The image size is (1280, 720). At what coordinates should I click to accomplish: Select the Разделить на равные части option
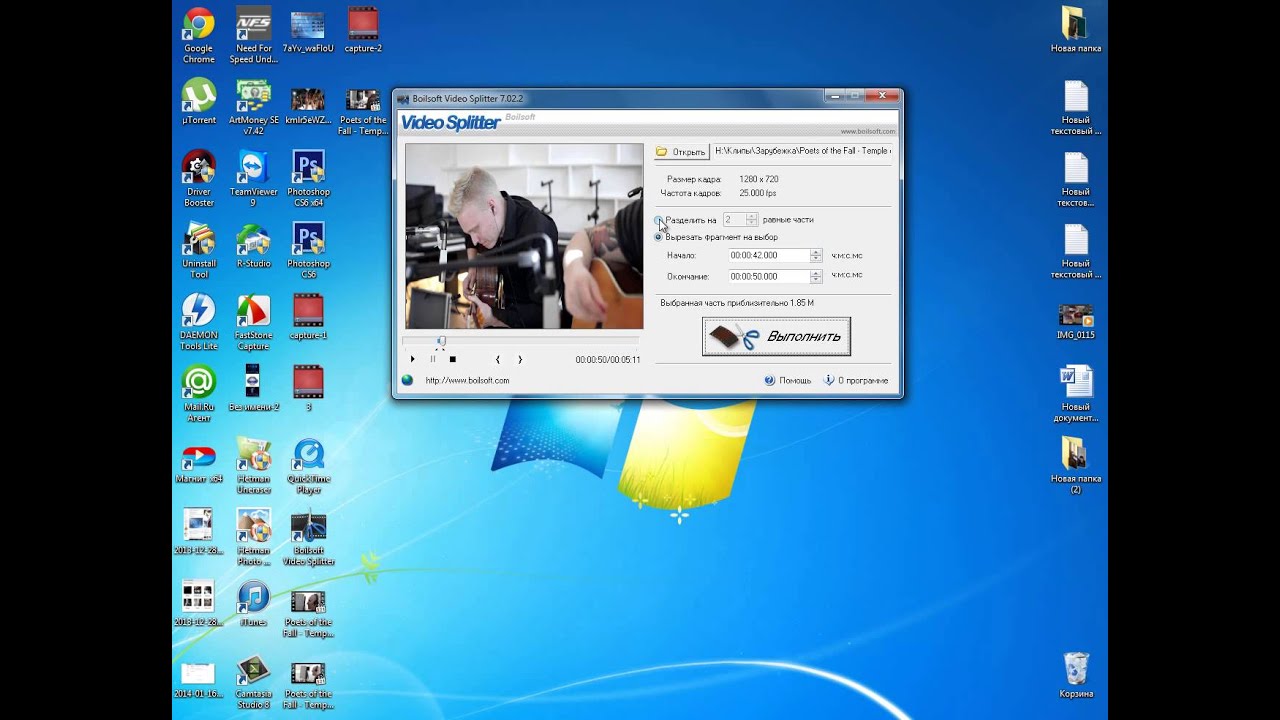(658, 220)
